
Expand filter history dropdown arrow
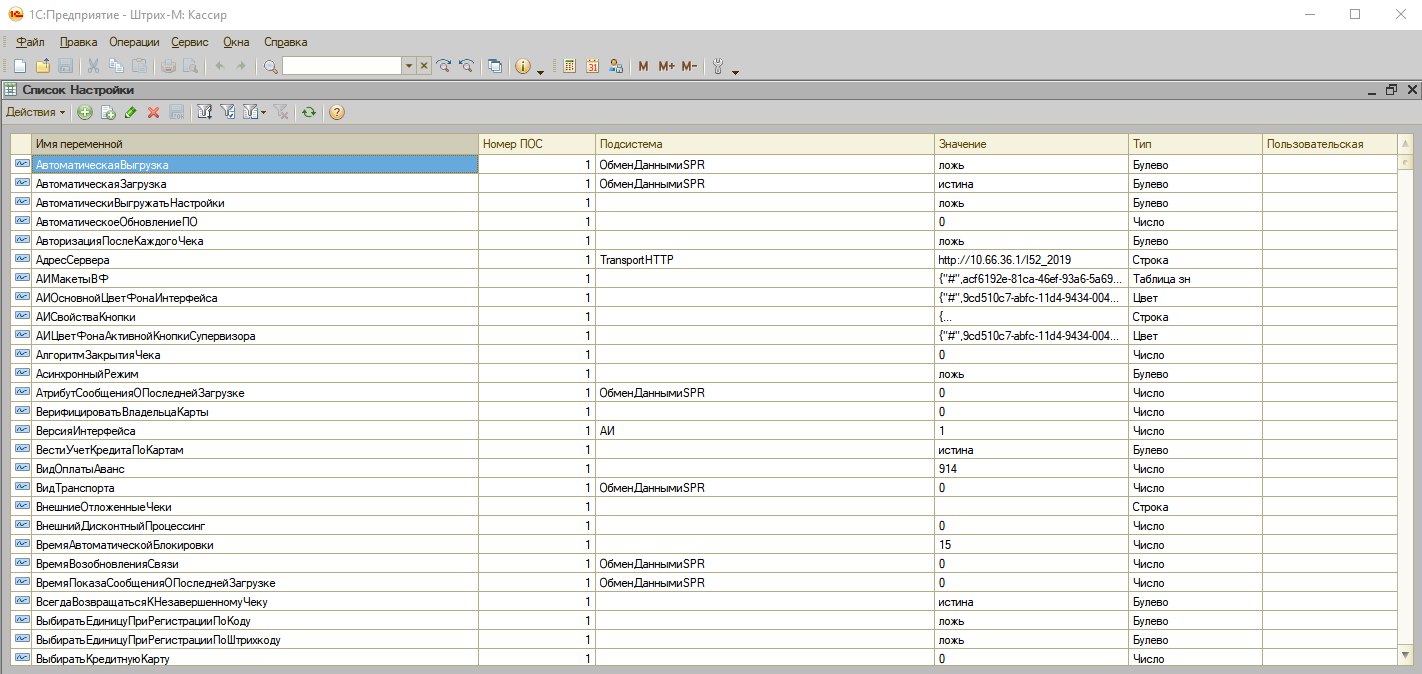click(263, 112)
